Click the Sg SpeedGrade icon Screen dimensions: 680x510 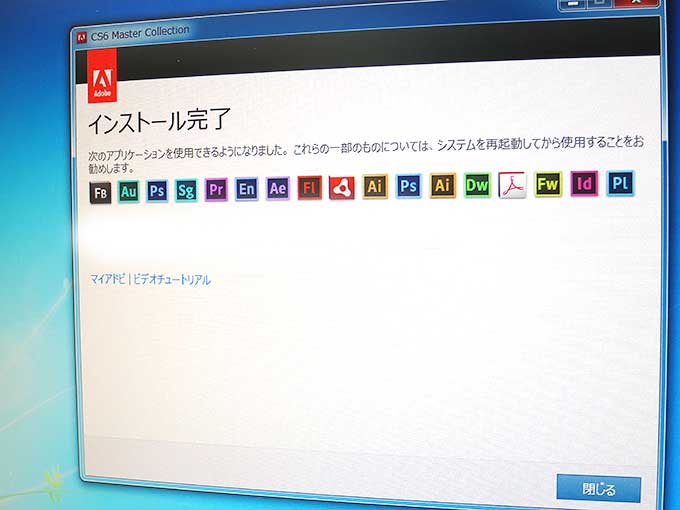186,190
